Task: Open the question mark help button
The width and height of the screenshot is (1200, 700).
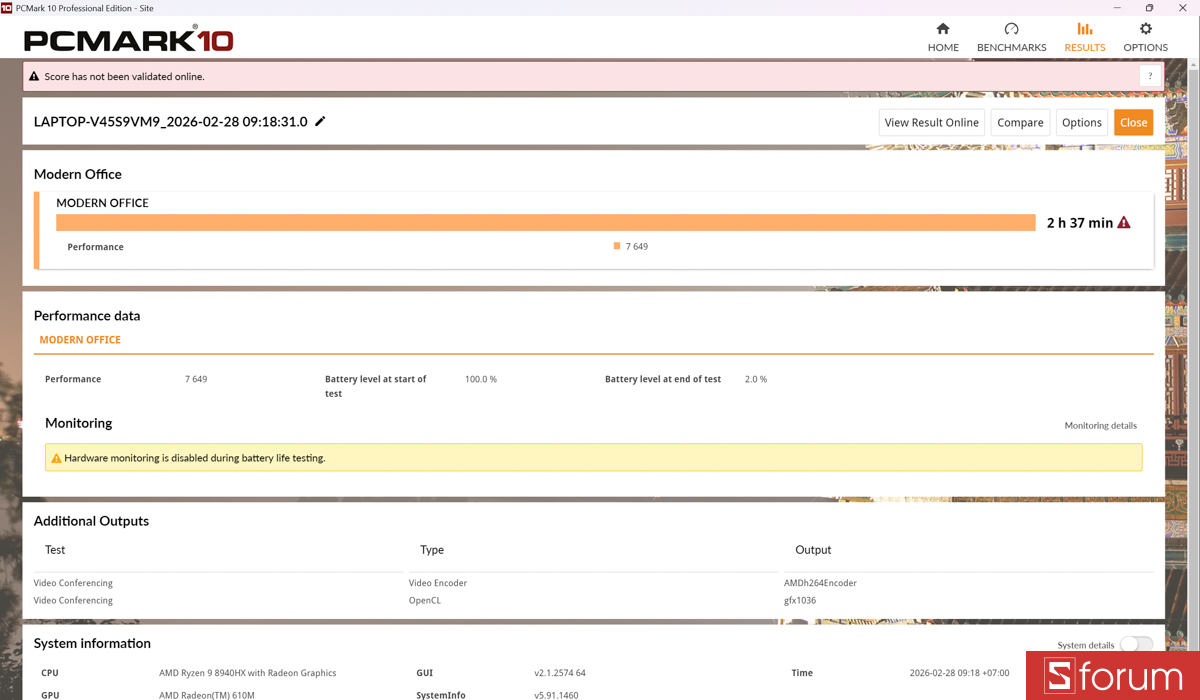Action: (1151, 76)
